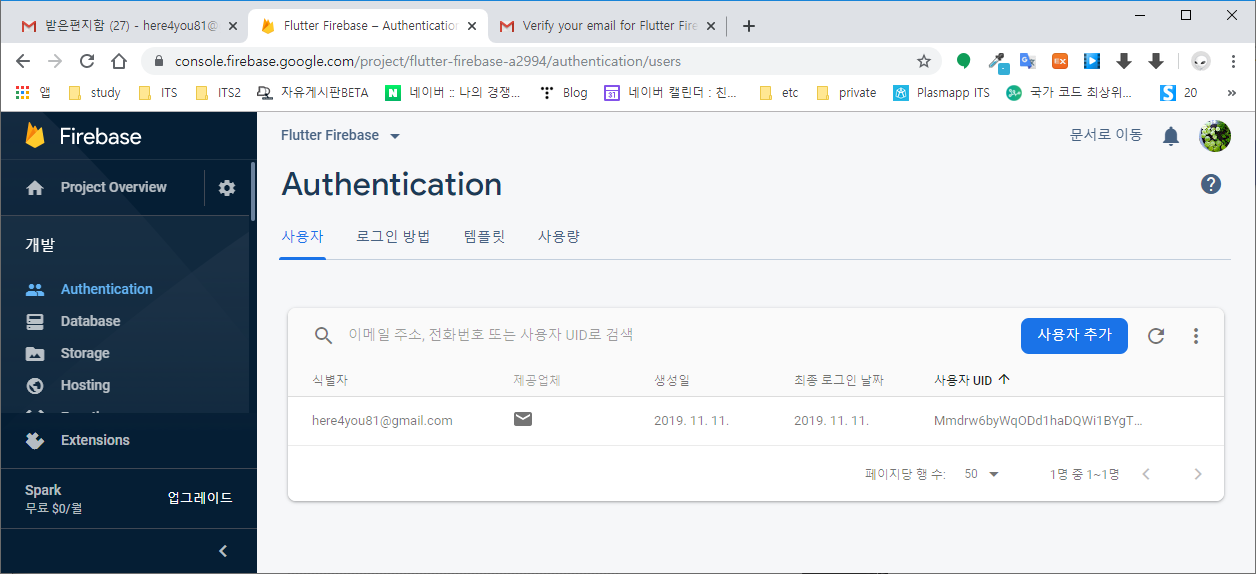1256x574 pixels.
Task: Sort by the 사용자 UID column header
Action: pyautogui.click(x=972, y=380)
